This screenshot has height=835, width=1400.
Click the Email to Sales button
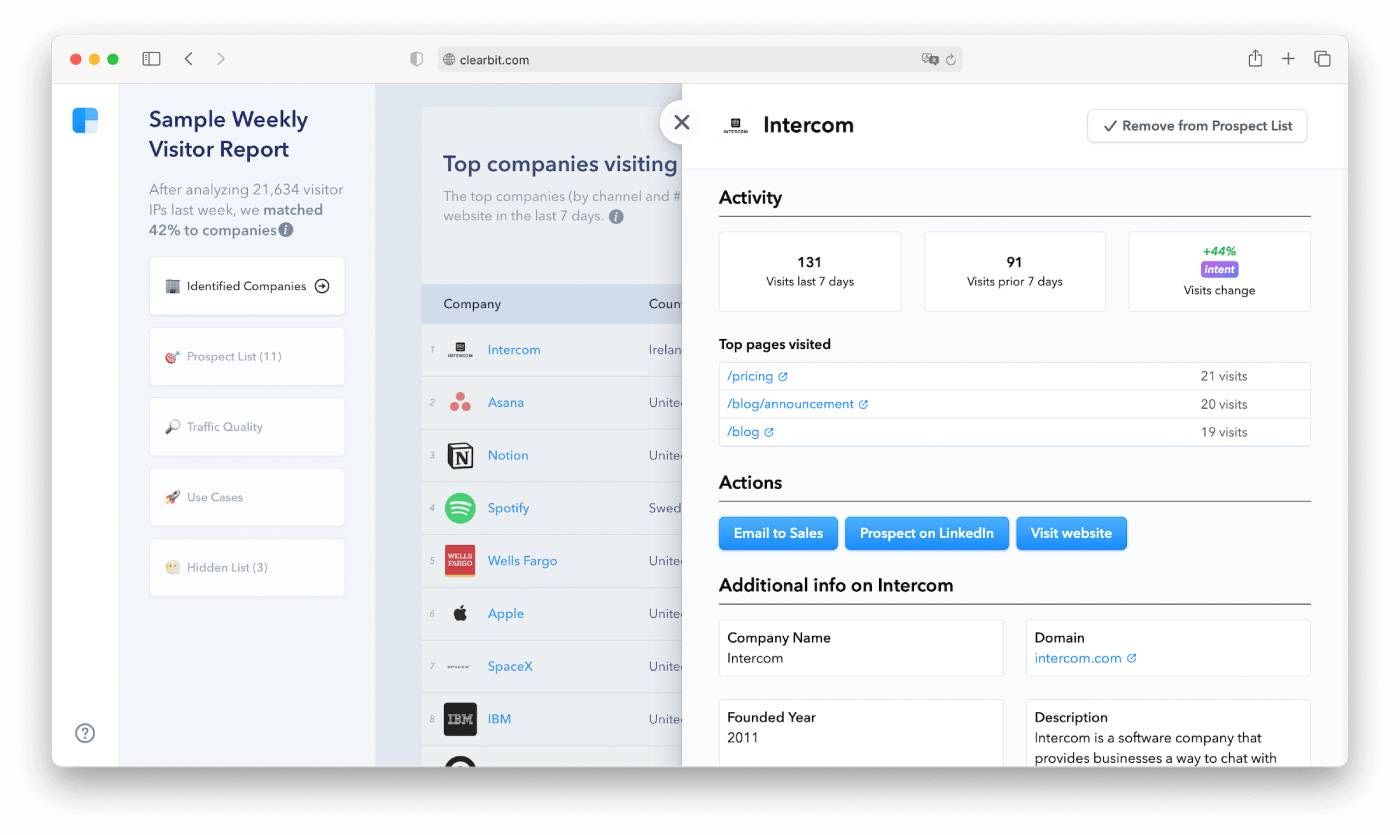click(x=778, y=533)
